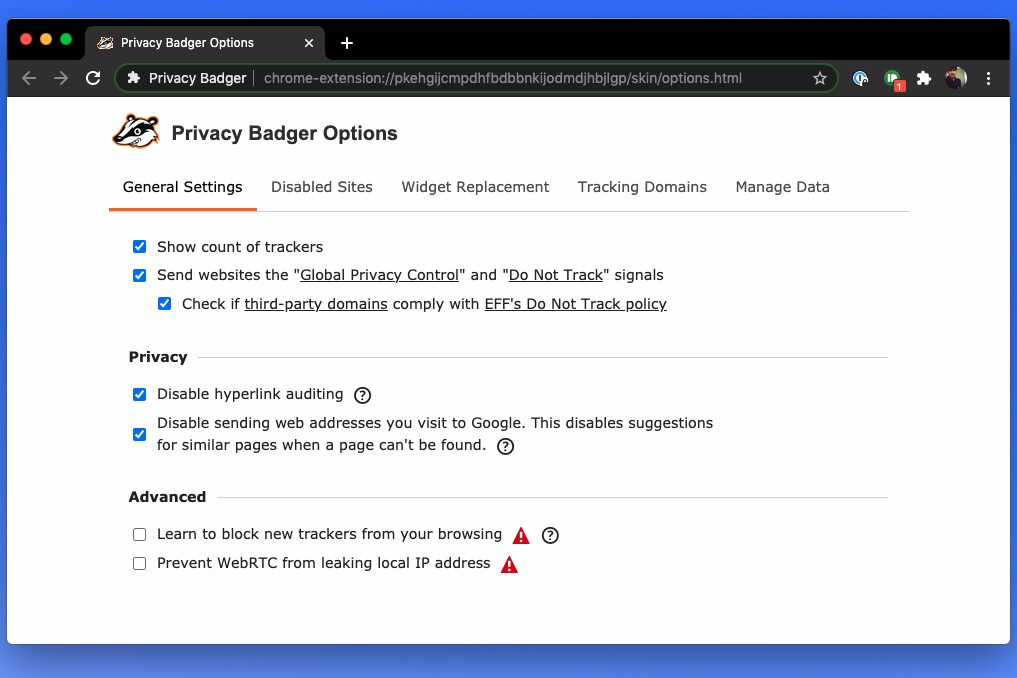Click the browser forward arrow
Screen dimensions: 1017x678
[61, 79]
